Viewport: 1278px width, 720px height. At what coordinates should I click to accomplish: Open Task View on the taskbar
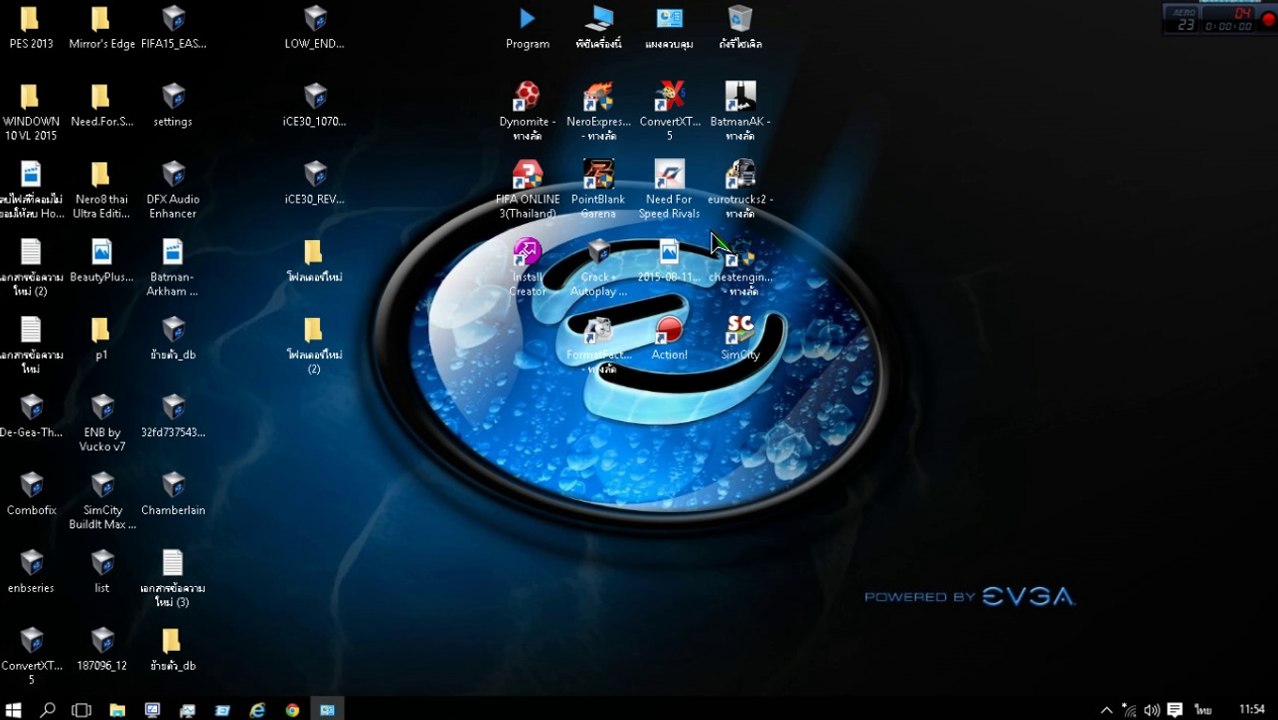tap(82, 709)
